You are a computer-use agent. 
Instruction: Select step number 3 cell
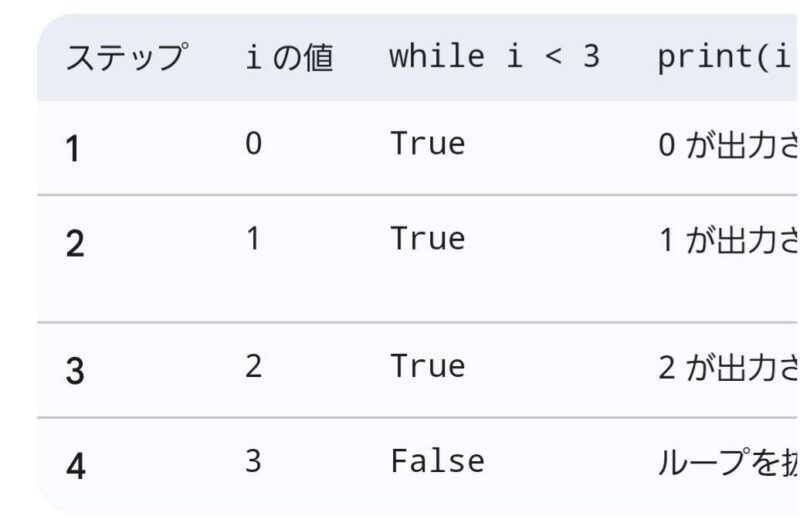[74, 371]
